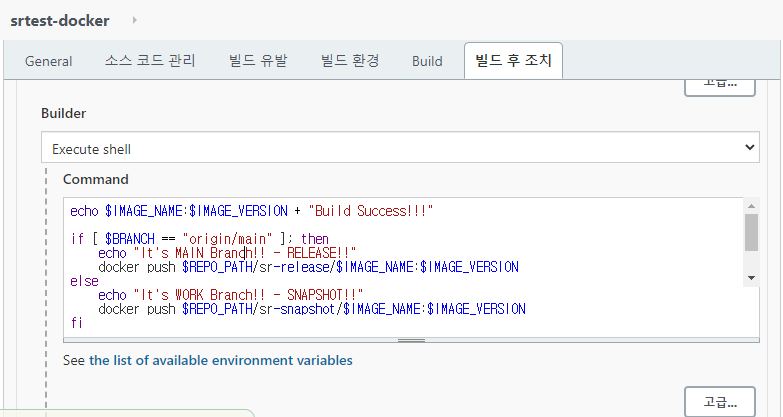
Task: Click the echo MAIN Branch RELEASE line
Action: 227,253
